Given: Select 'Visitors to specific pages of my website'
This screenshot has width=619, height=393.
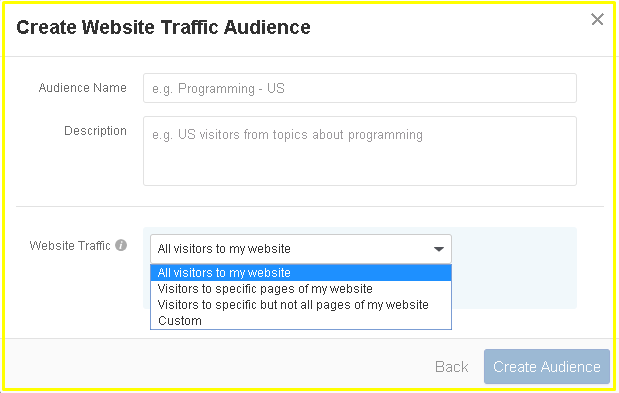Looking at the screenshot, I should pyautogui.click(x=301, y=289).
